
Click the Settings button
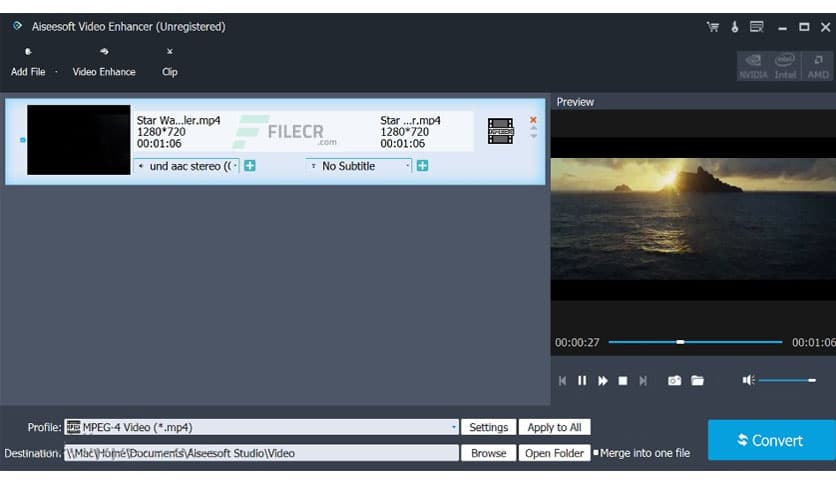(488, 427)
